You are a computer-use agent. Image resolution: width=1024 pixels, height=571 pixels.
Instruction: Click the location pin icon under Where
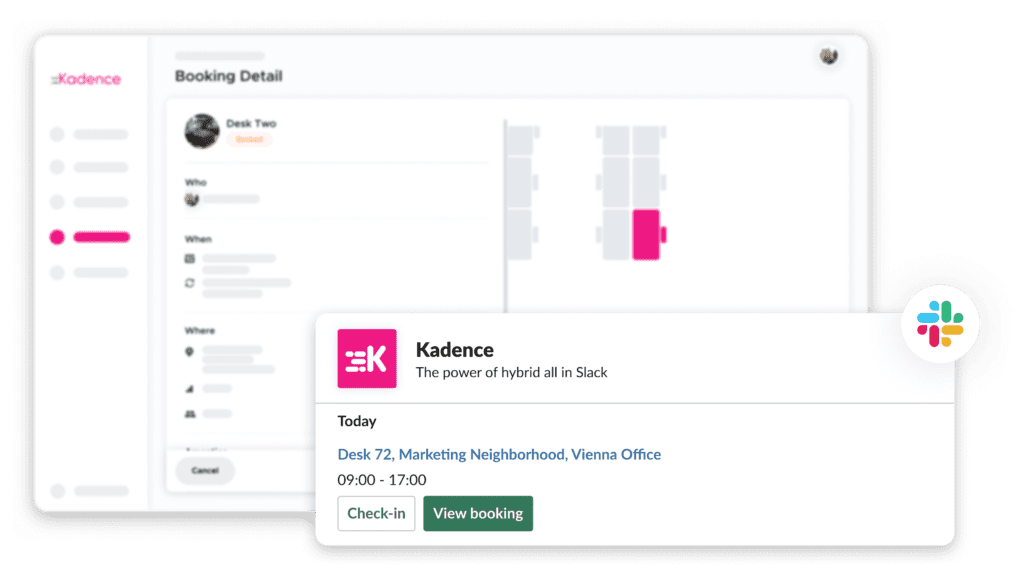coord(189,351)
